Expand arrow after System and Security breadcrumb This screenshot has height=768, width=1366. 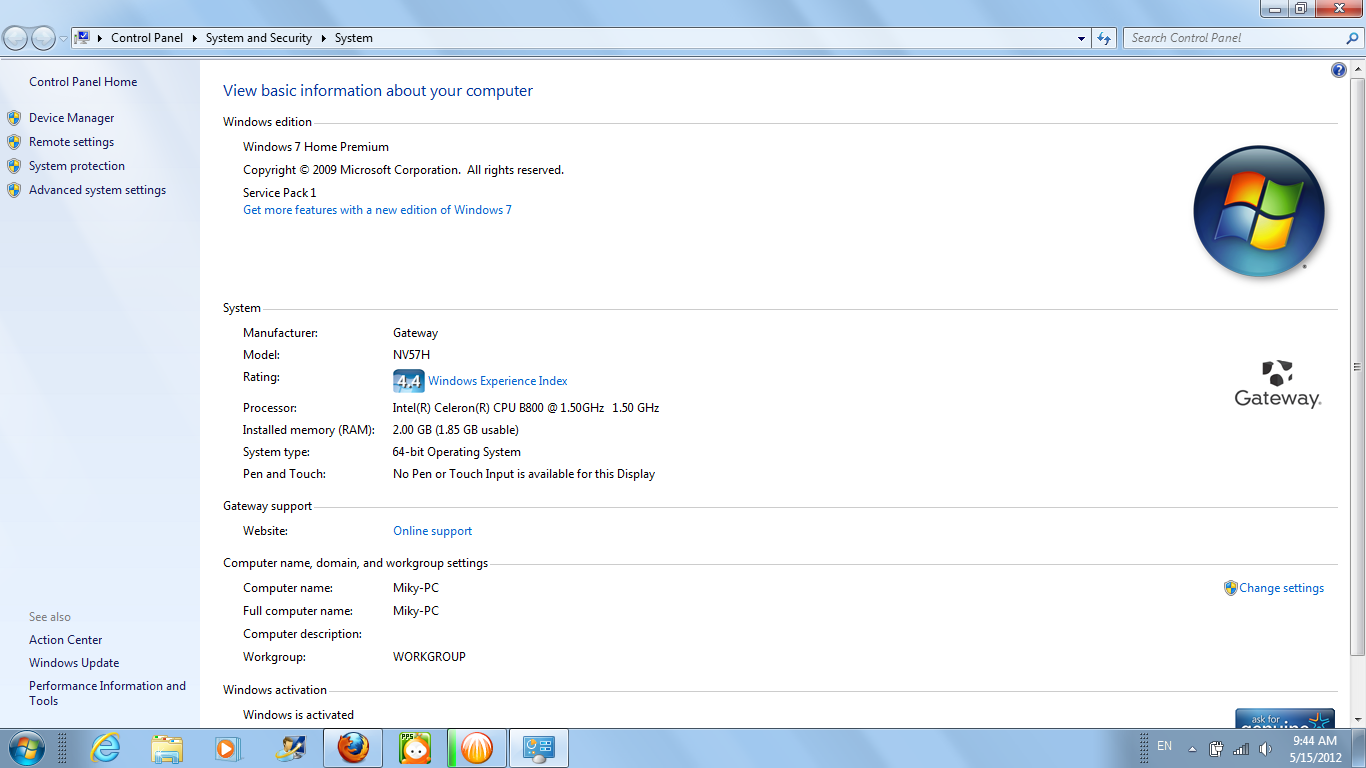click(323, 38)
